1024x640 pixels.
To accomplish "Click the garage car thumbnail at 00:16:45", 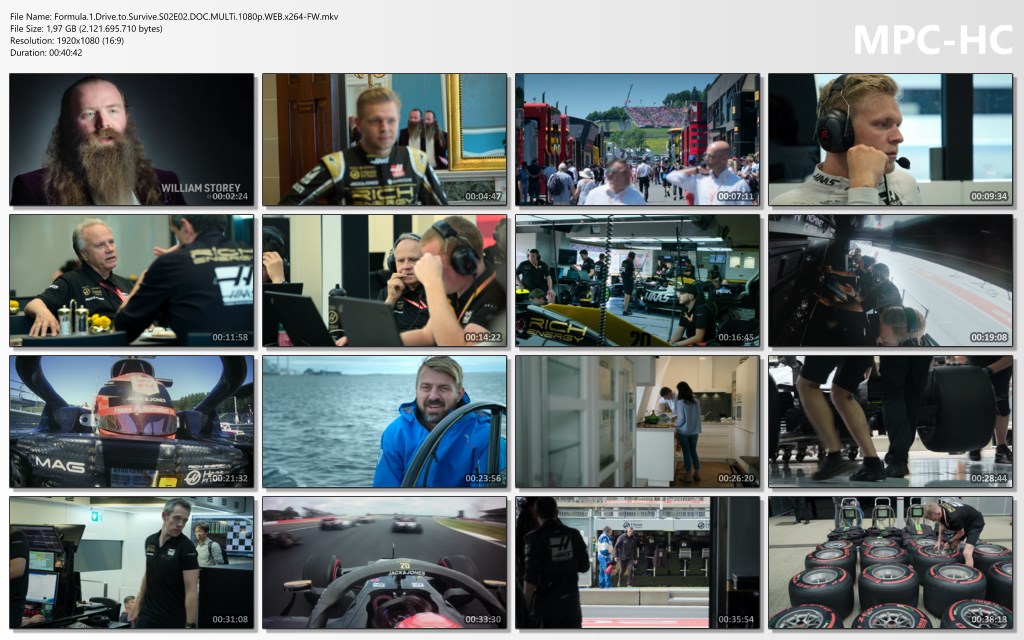I will pos(637,280).
